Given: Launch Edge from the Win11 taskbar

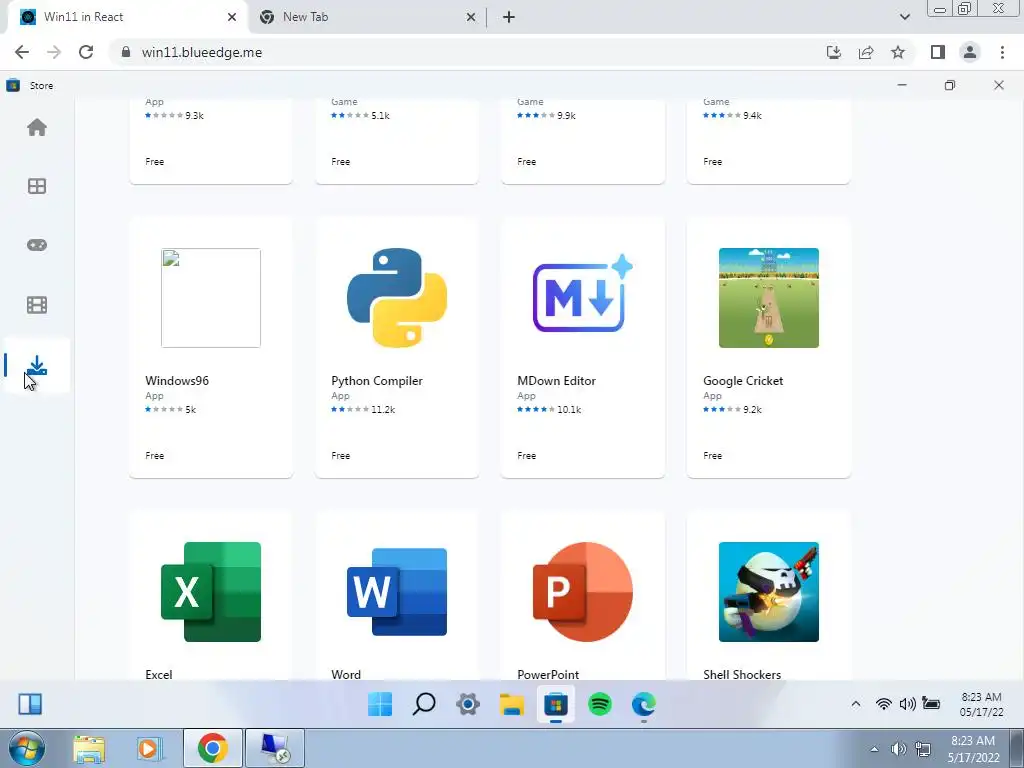Looking at the screenshot, I should pos(643,704).
